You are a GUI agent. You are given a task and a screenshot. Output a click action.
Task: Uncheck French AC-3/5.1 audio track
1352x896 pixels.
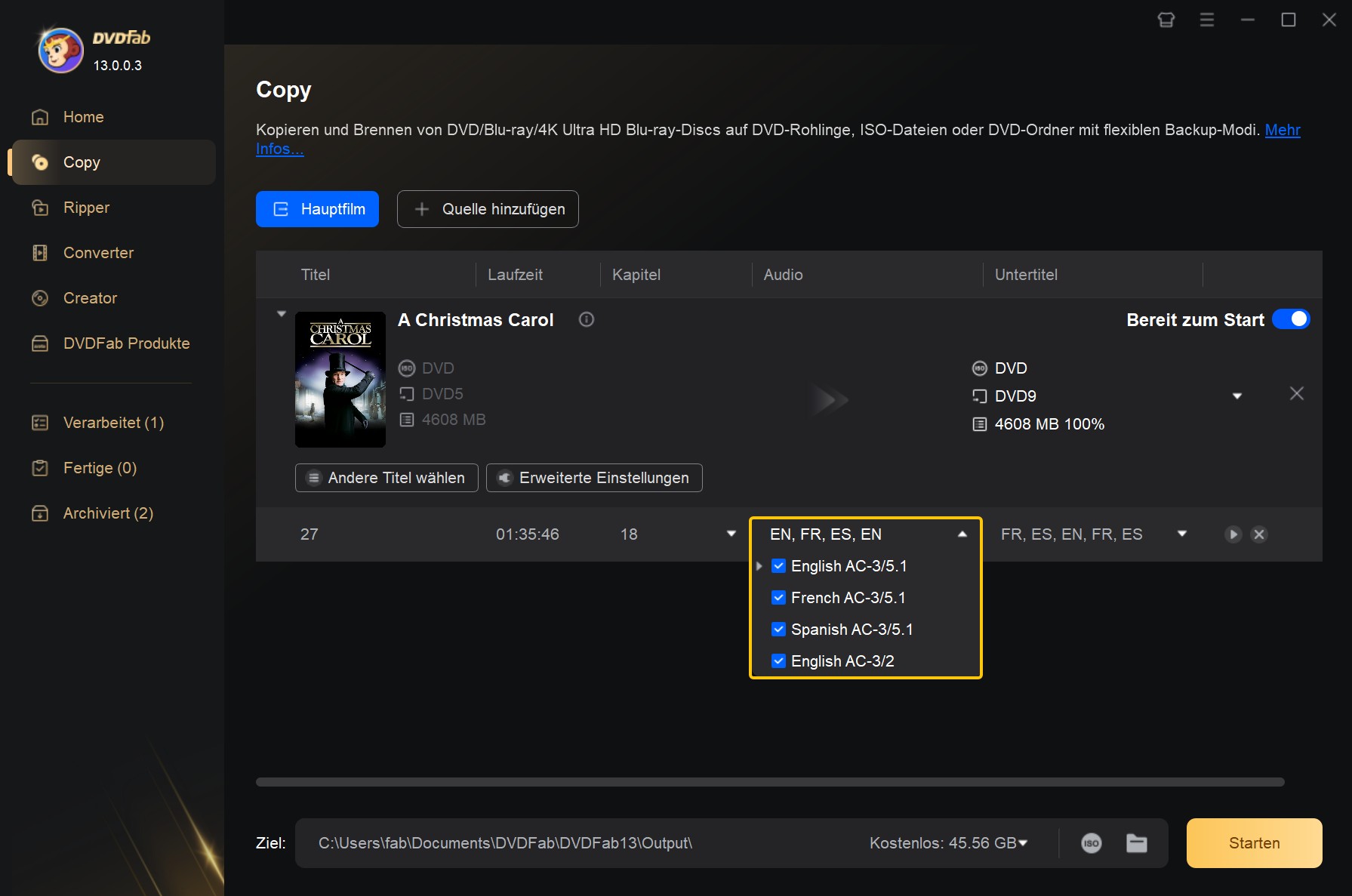[779, 598]
